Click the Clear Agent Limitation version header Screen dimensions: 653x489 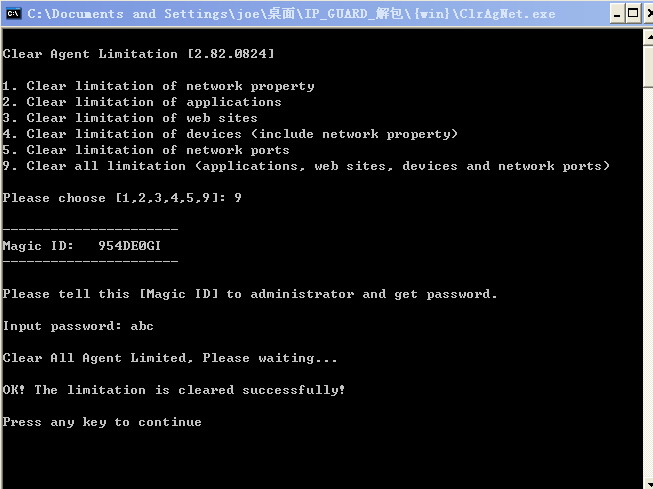tap(138, 54)
